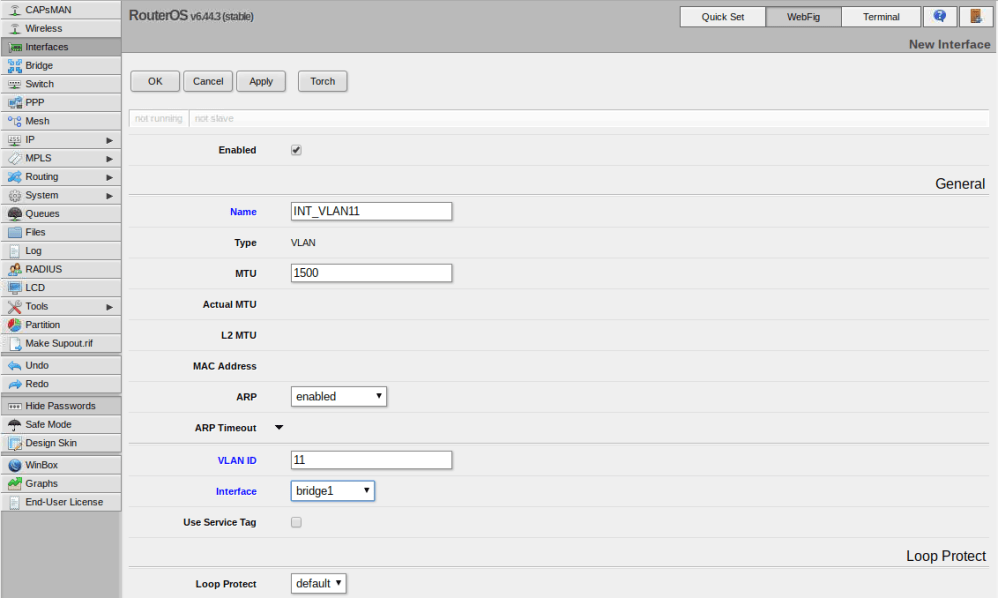Screen dimensions: 998x598
Task: Click the Undo arrow icon
Action: (15, 366)
